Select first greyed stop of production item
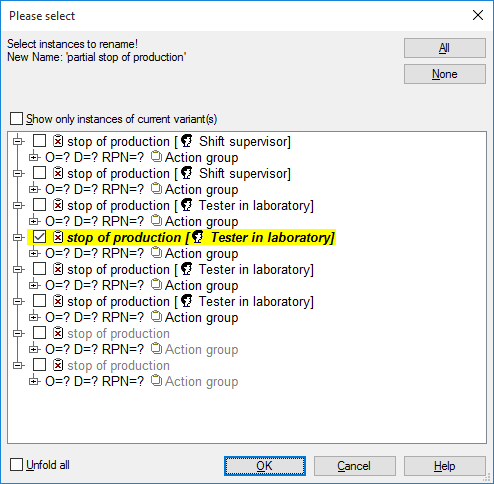This screenshot has width=494, height=484. pos(118,333)
